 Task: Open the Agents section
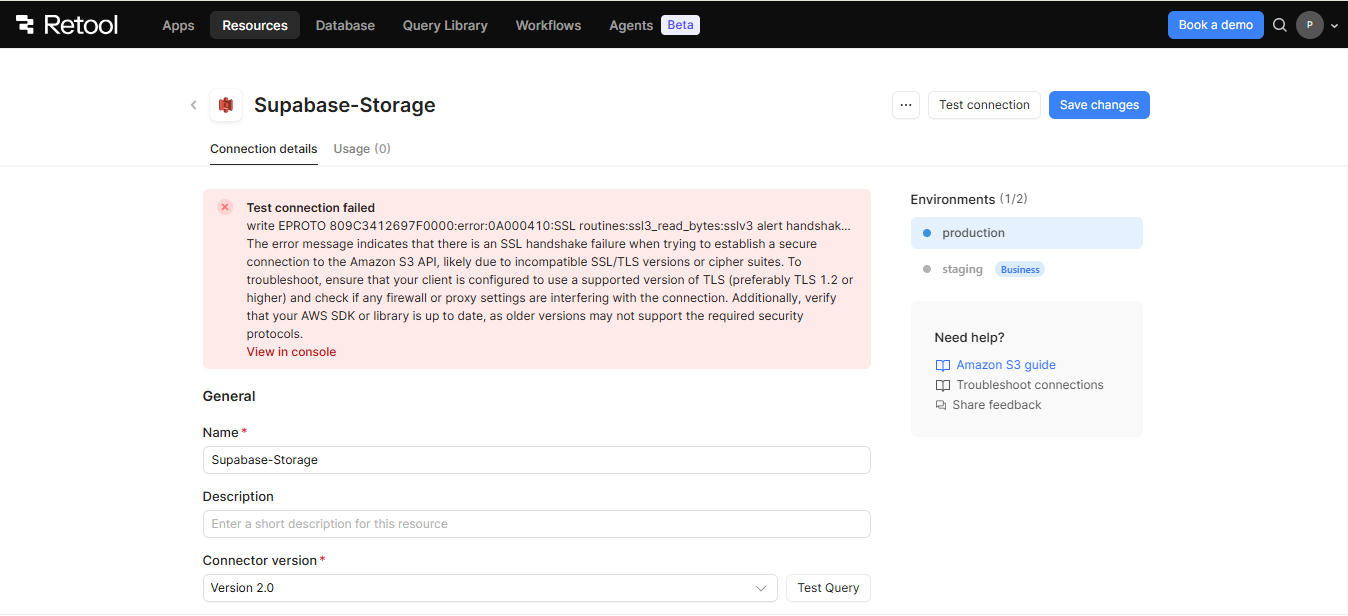click(631, 25)
